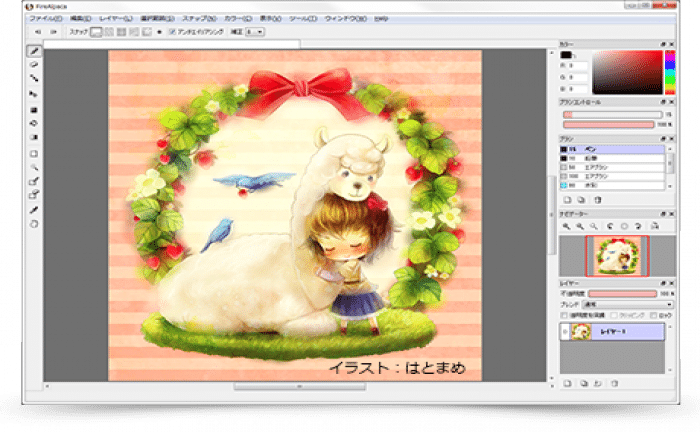Duplicate the brush in the Brush panel

click(x=581, y=200)
